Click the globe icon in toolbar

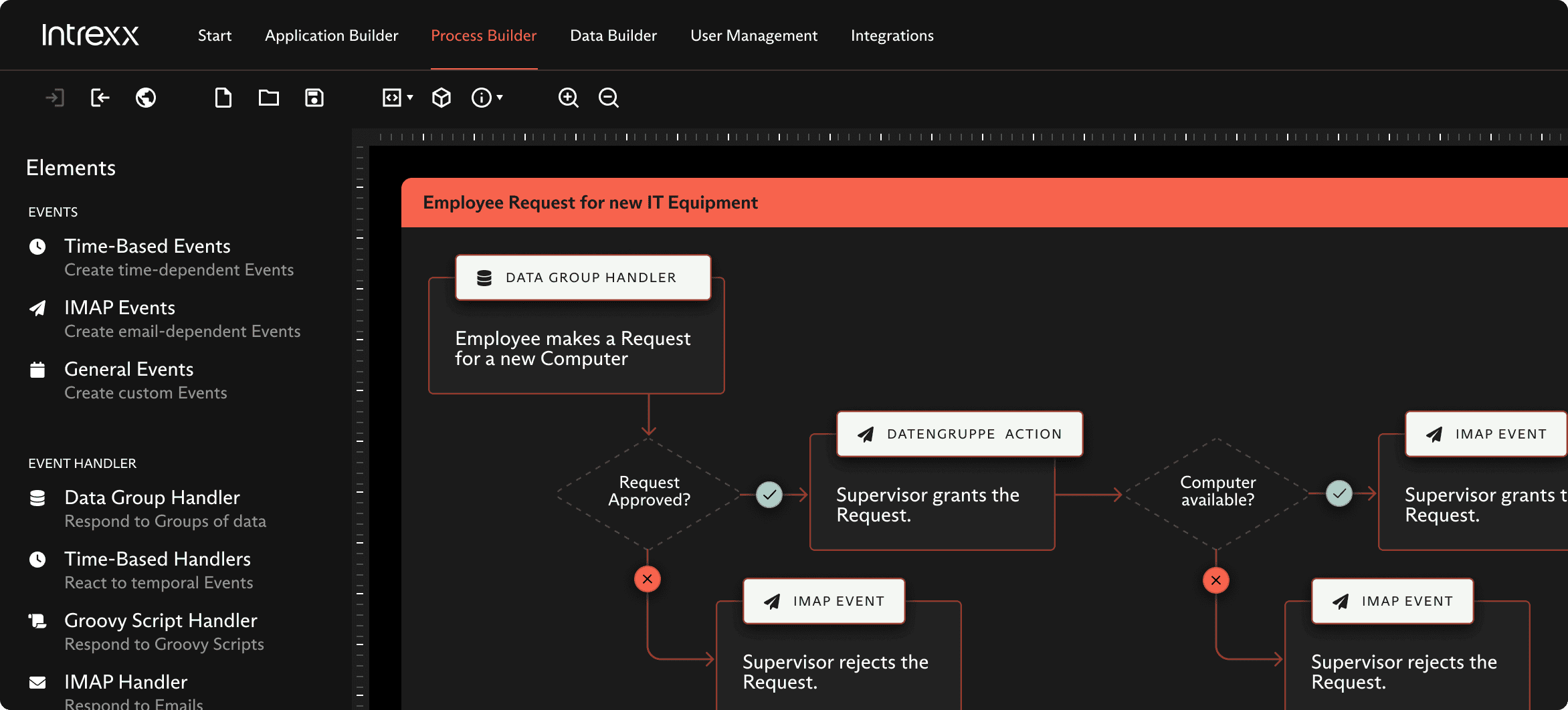(x=146, y=98)
